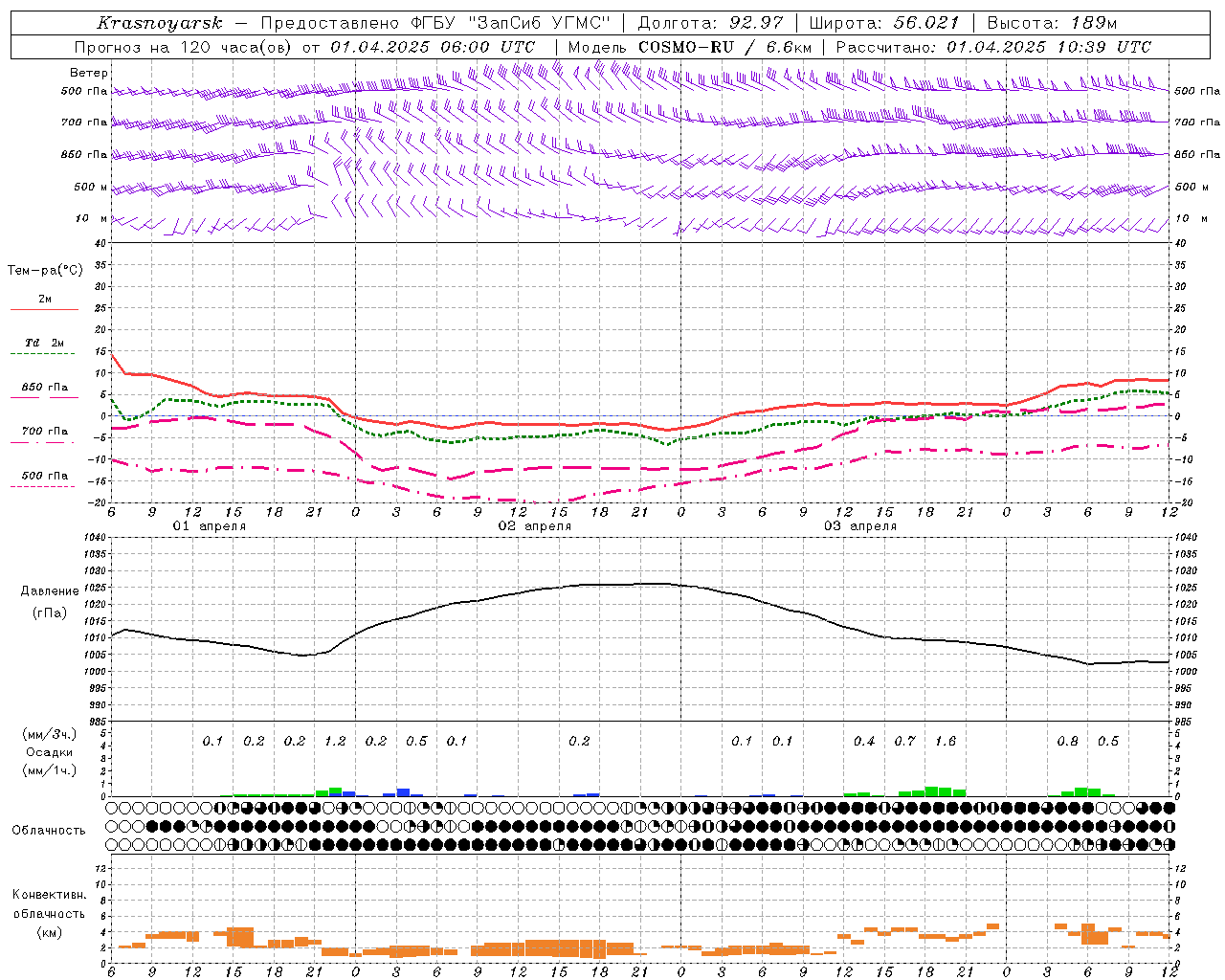Click the 'Тем-ра(°C)' temperature label
This screenshot has height=980, width=1225.
45,271
